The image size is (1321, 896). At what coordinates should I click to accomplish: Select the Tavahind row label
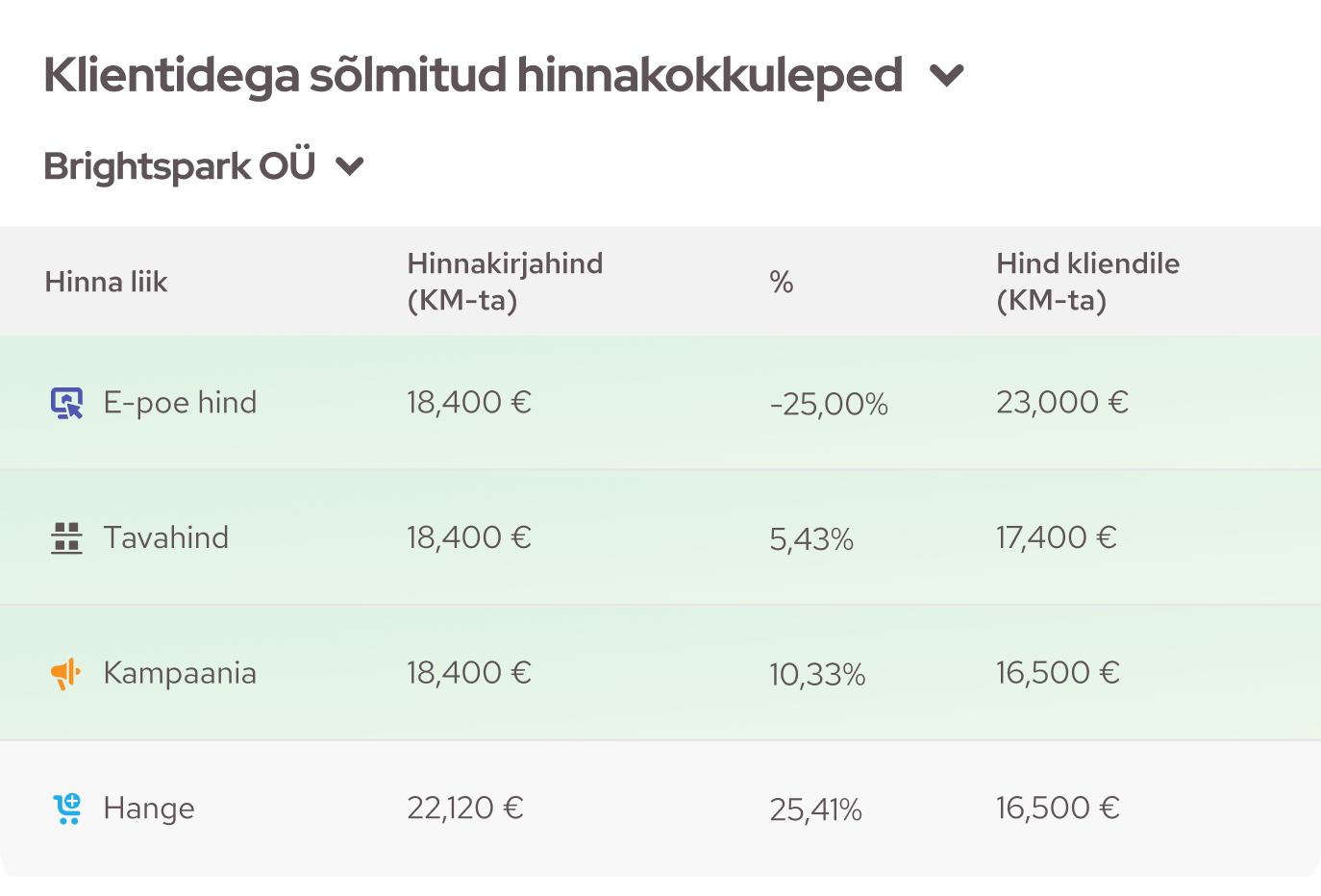coord(166,537)
